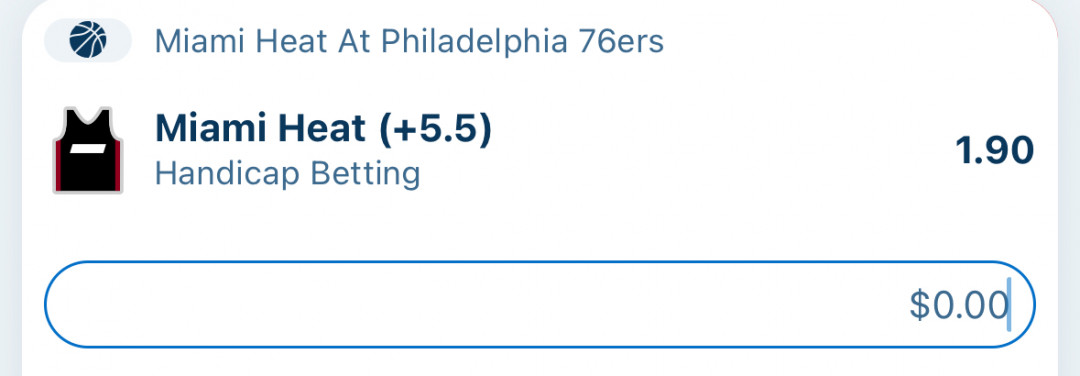Viewport: 1080px width, 376px height.
Task: Select the Miami Heat (+5.5) selection title
Action: (324, 129)
